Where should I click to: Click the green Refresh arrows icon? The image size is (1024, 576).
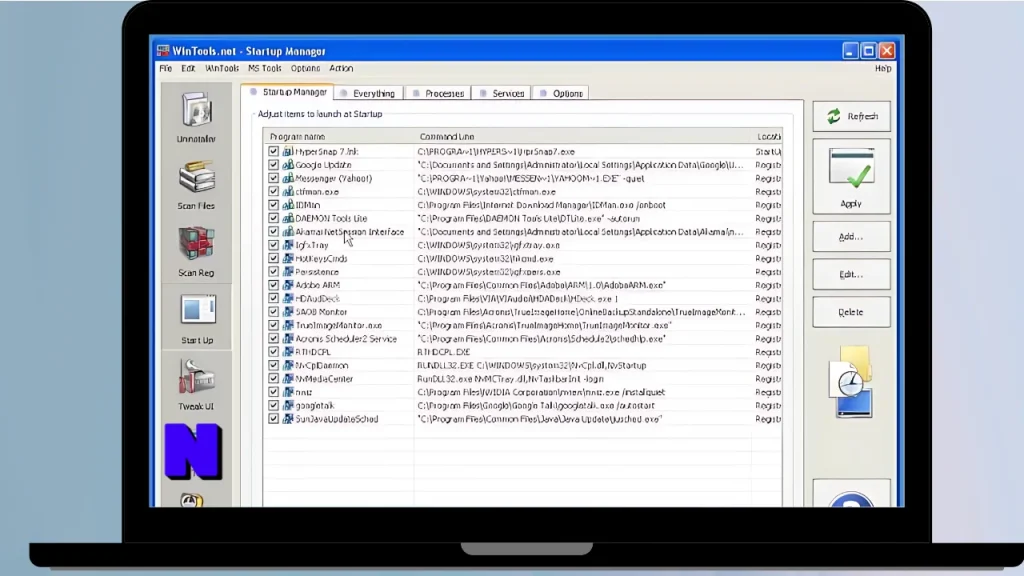834,116
